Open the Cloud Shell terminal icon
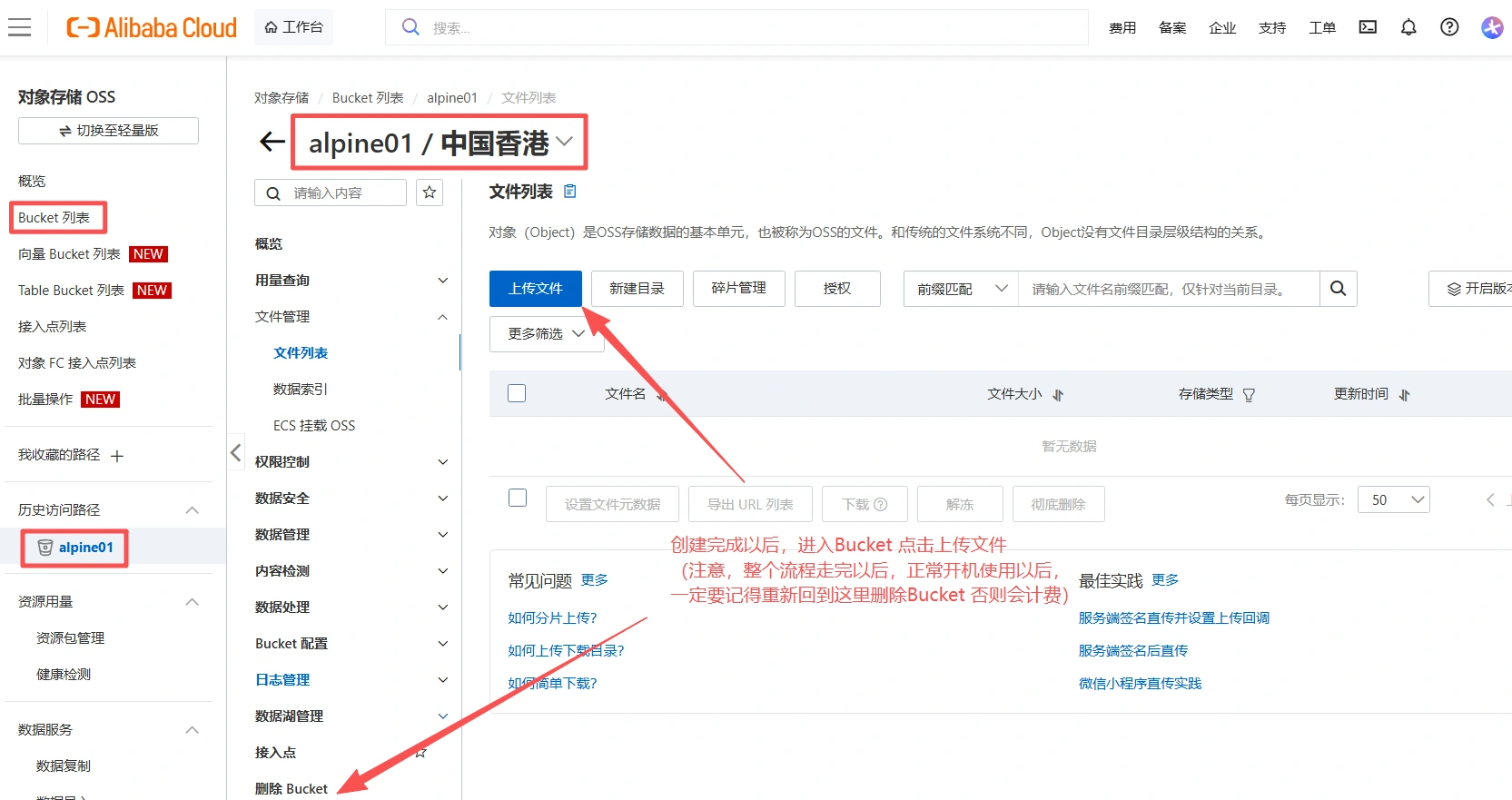The width and height of the screenshot is (1512, 800). [x=1368, y=27]
